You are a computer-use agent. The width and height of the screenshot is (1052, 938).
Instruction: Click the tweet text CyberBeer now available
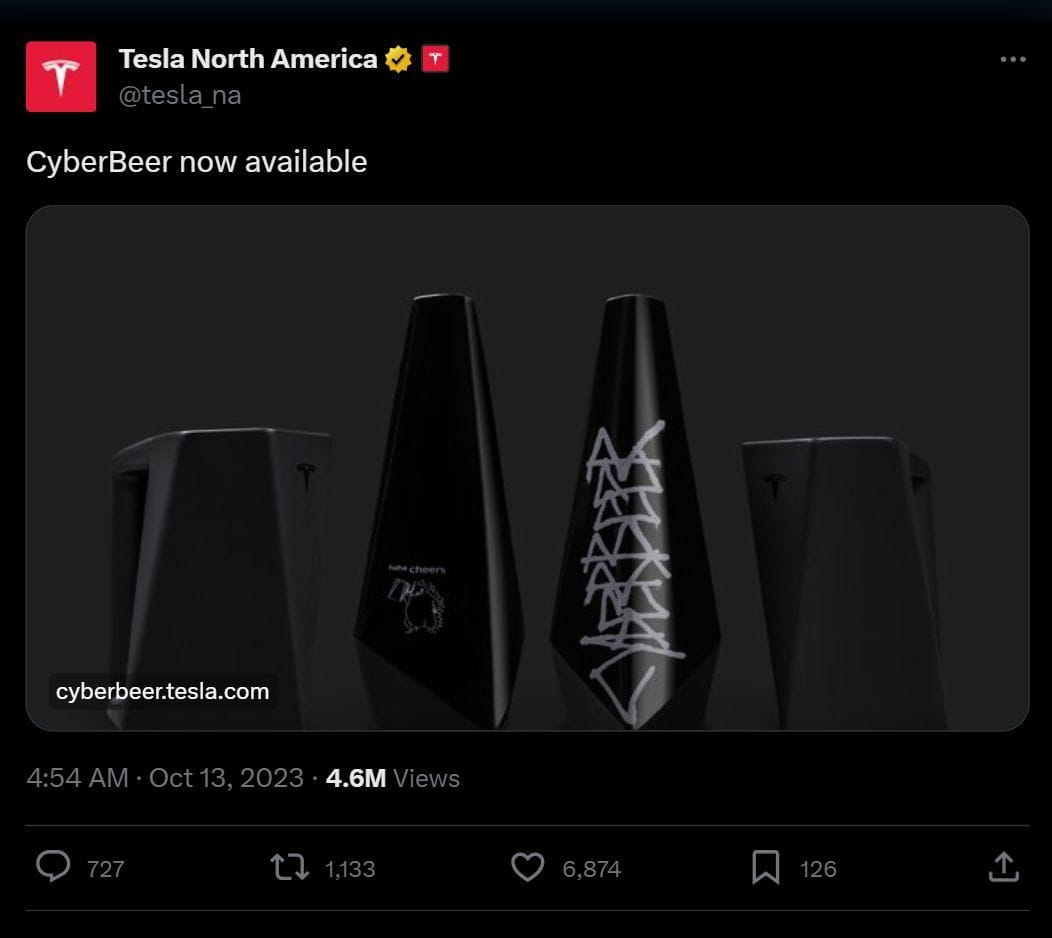196,161
